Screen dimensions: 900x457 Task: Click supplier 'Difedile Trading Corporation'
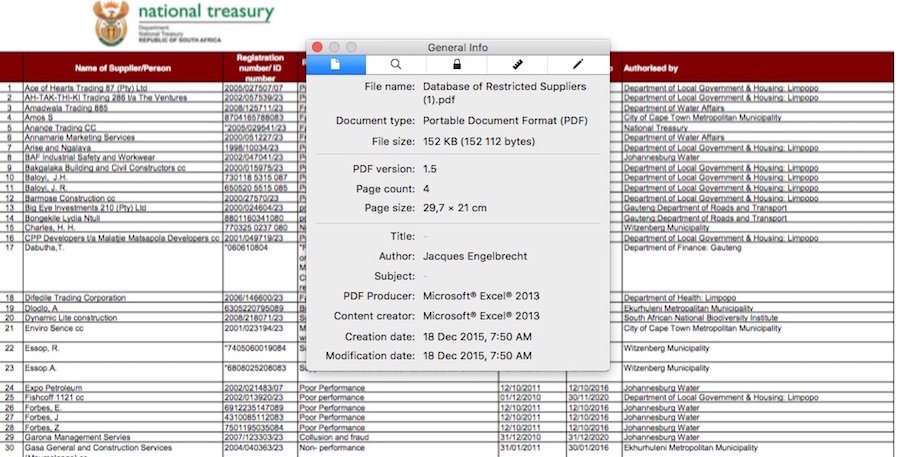(75, 297)
